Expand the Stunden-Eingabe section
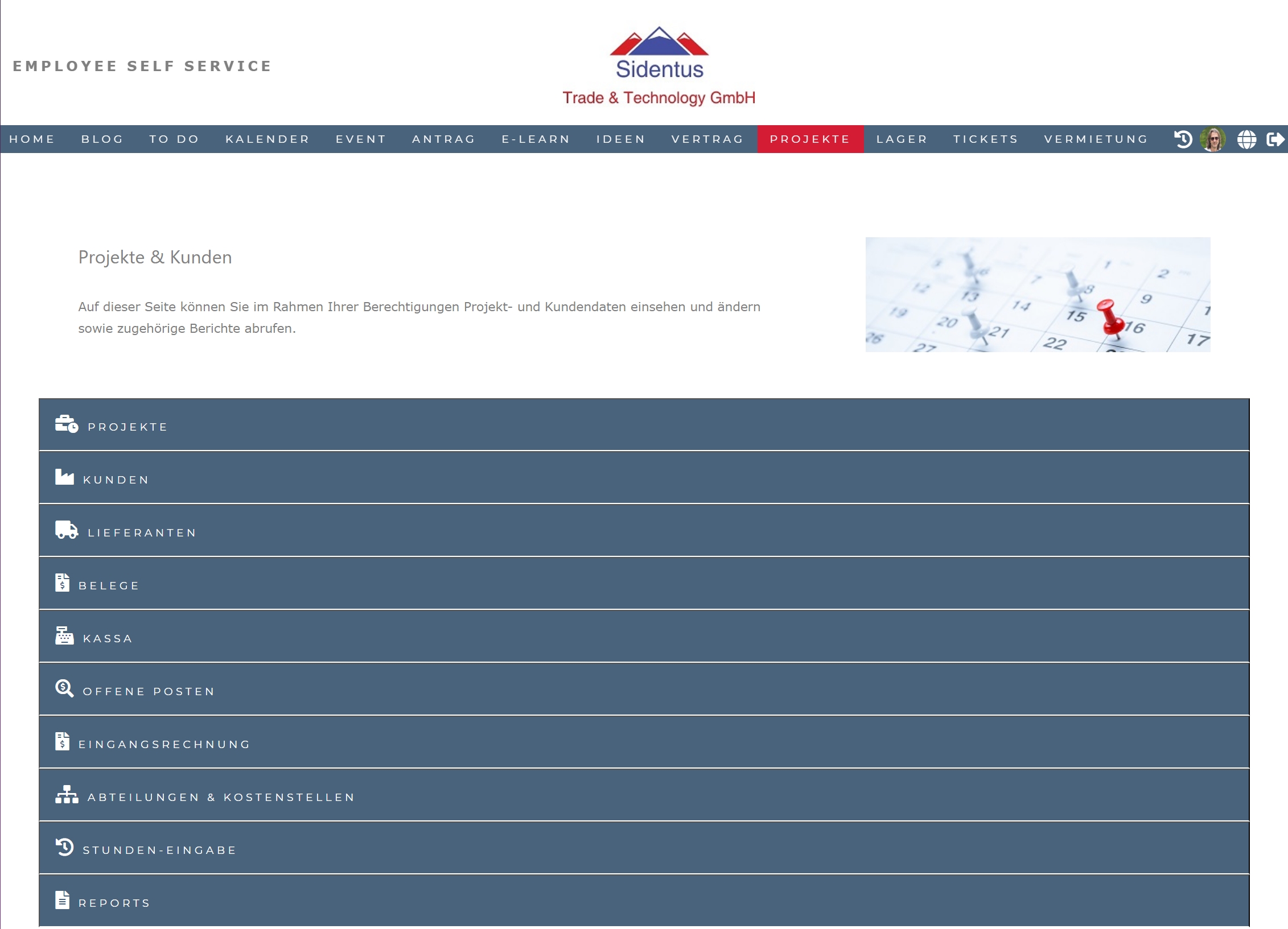1288x929 pixels. click(159, 850)
